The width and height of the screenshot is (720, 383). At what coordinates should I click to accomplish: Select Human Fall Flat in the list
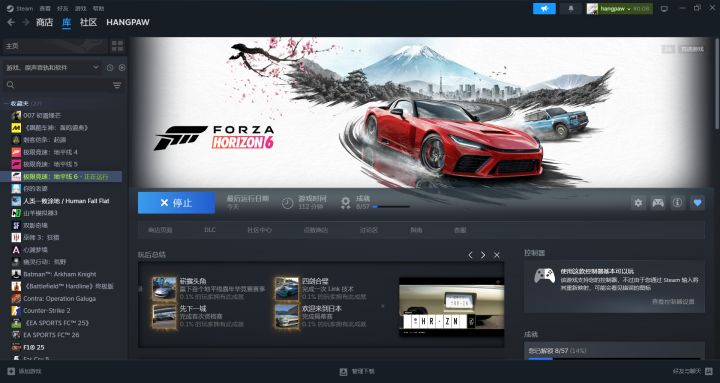tap(62, 201)
